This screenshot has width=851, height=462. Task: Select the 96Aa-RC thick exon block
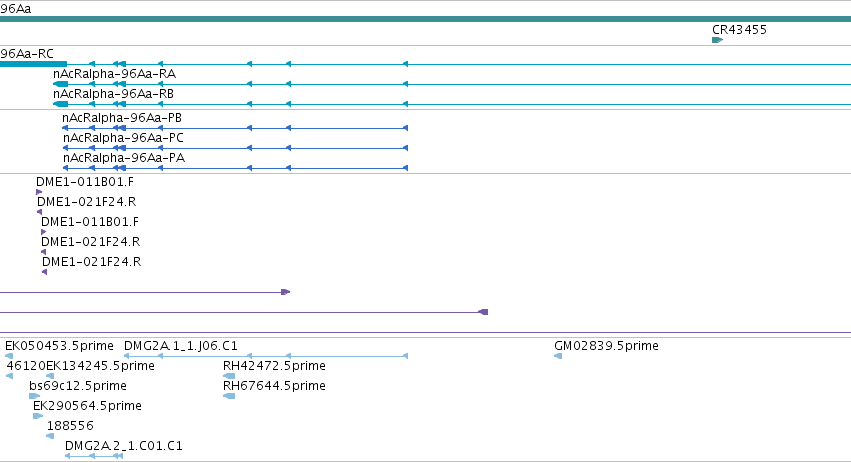33,64
